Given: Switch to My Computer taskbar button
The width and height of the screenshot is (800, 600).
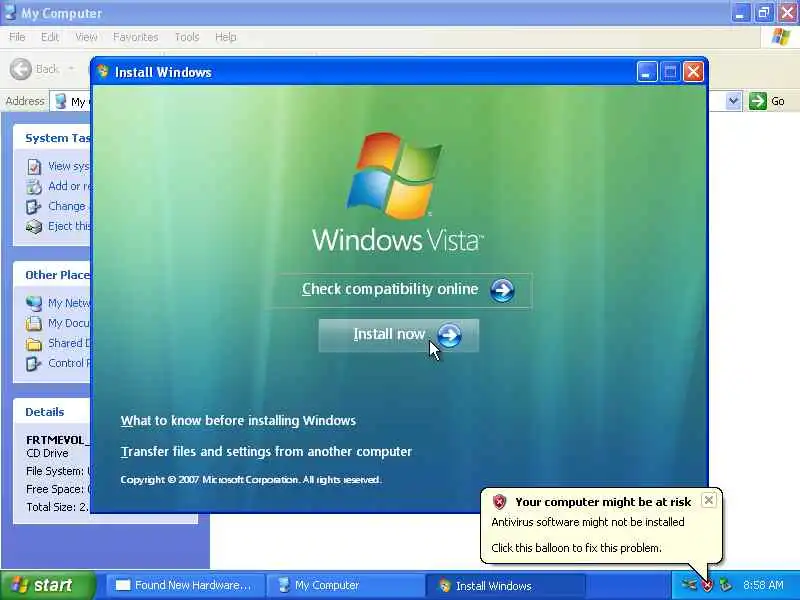Looking at the screenshot, I should click(x=345, y=585).
